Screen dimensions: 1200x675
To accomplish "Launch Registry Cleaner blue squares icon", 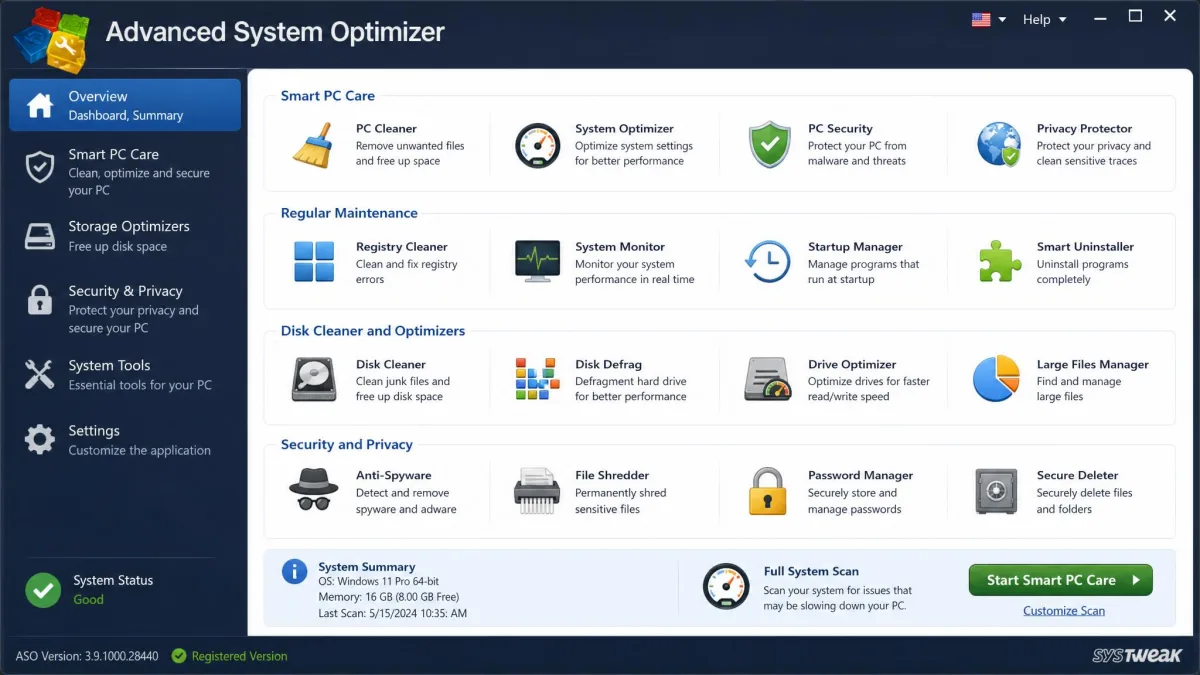I will (313, 262).
